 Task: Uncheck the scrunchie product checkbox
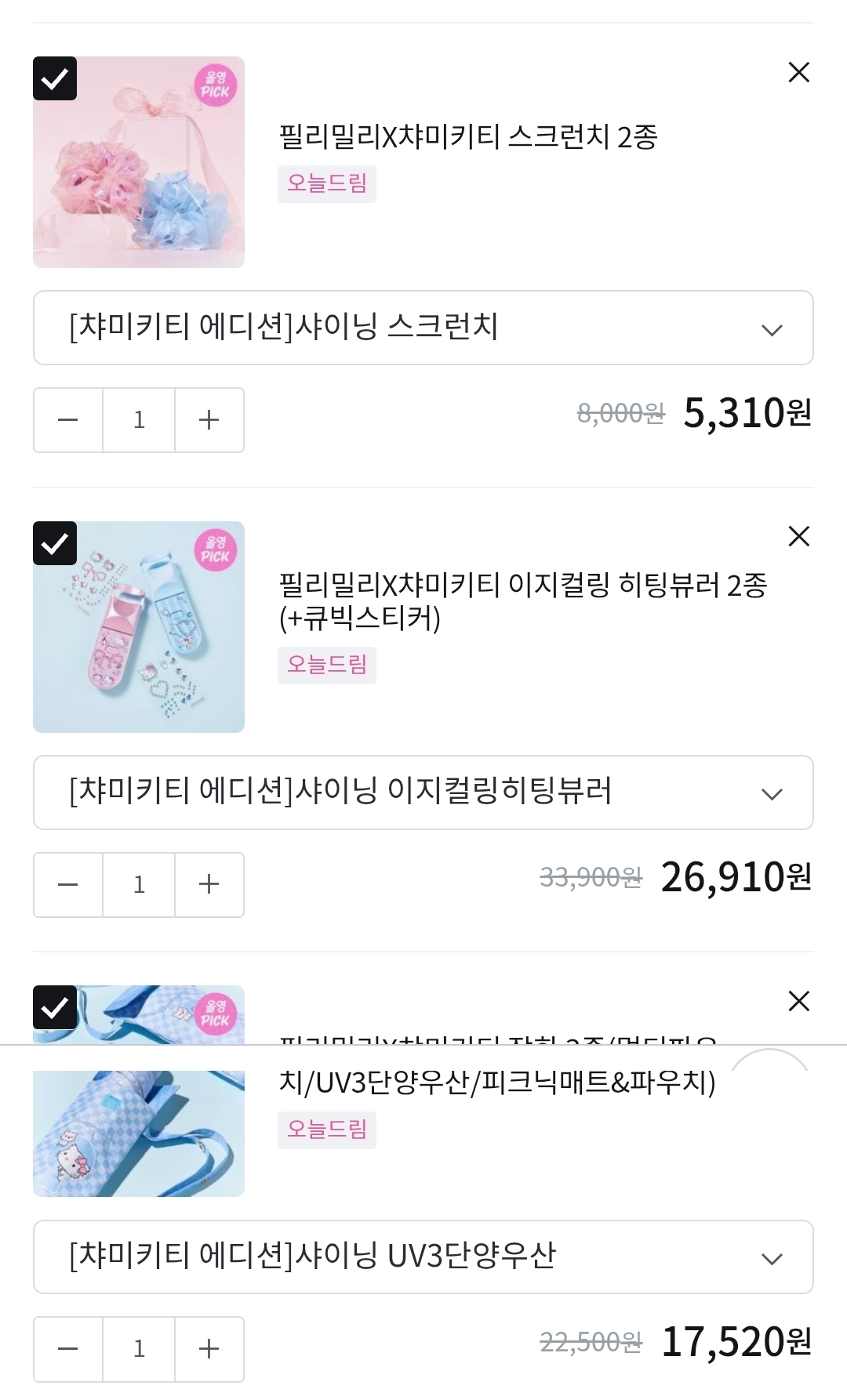pyautogui.click(x=55, y=78)
